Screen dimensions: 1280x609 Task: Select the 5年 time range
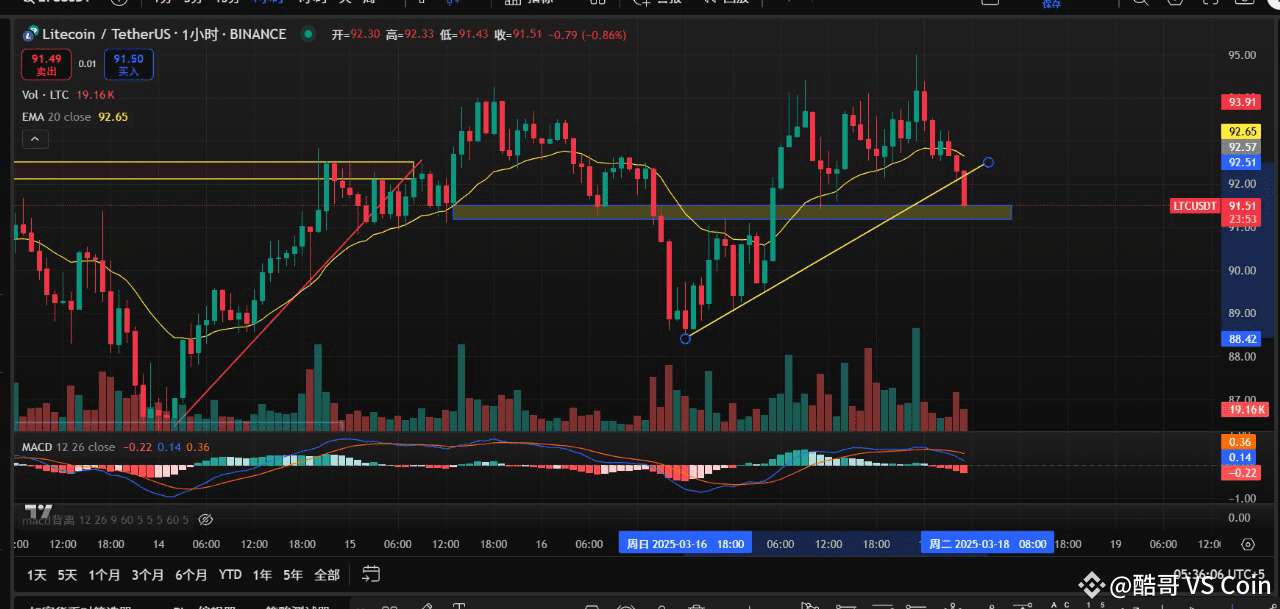click(x=293, y=575)
